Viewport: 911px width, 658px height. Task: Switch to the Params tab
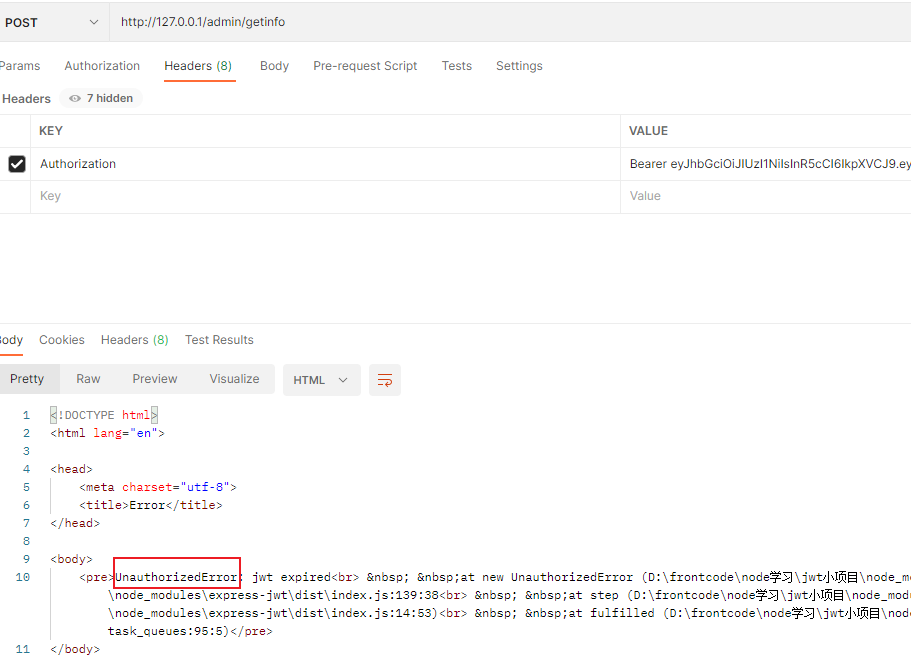(x=20, y=66)
